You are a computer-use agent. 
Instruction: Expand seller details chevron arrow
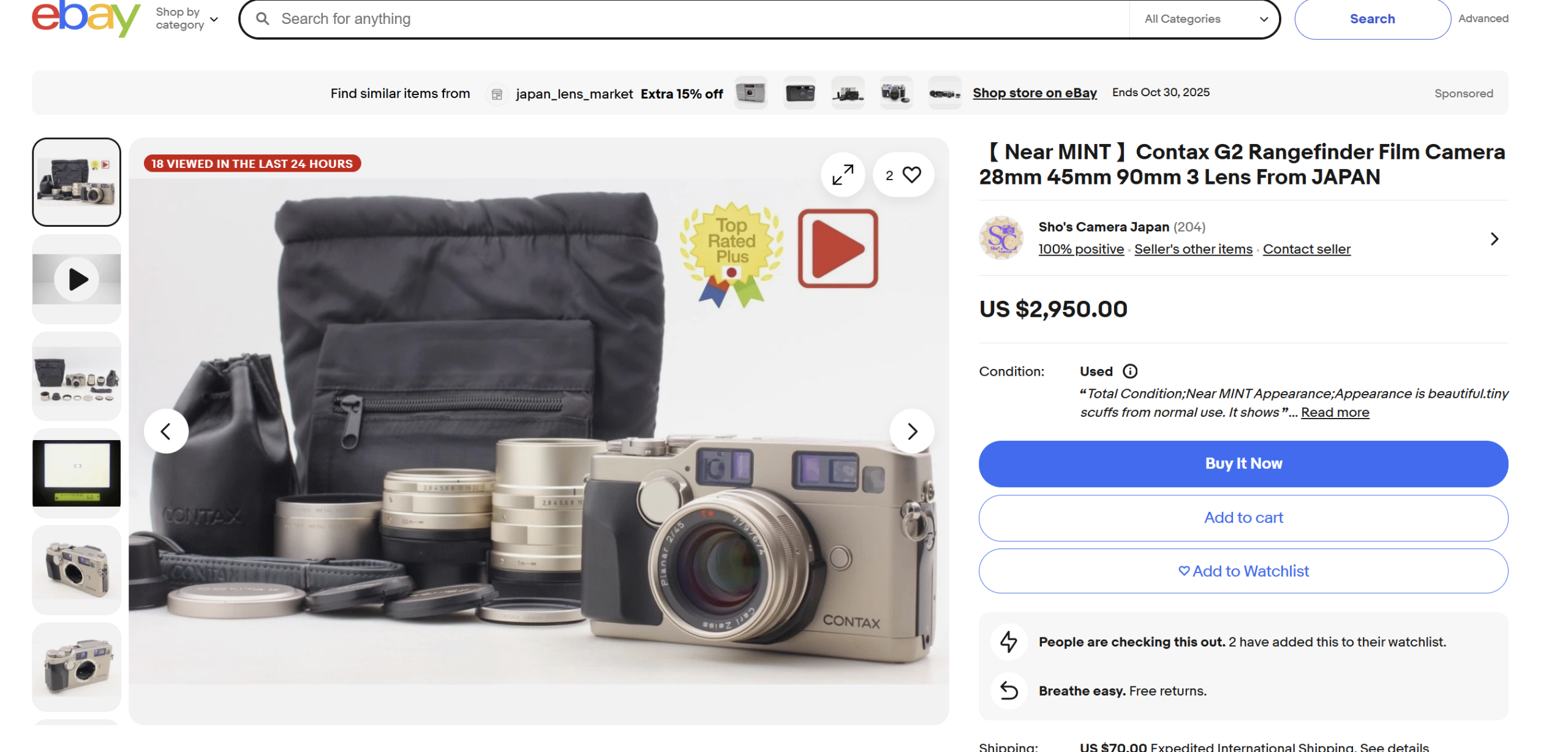coord(1494,239)
